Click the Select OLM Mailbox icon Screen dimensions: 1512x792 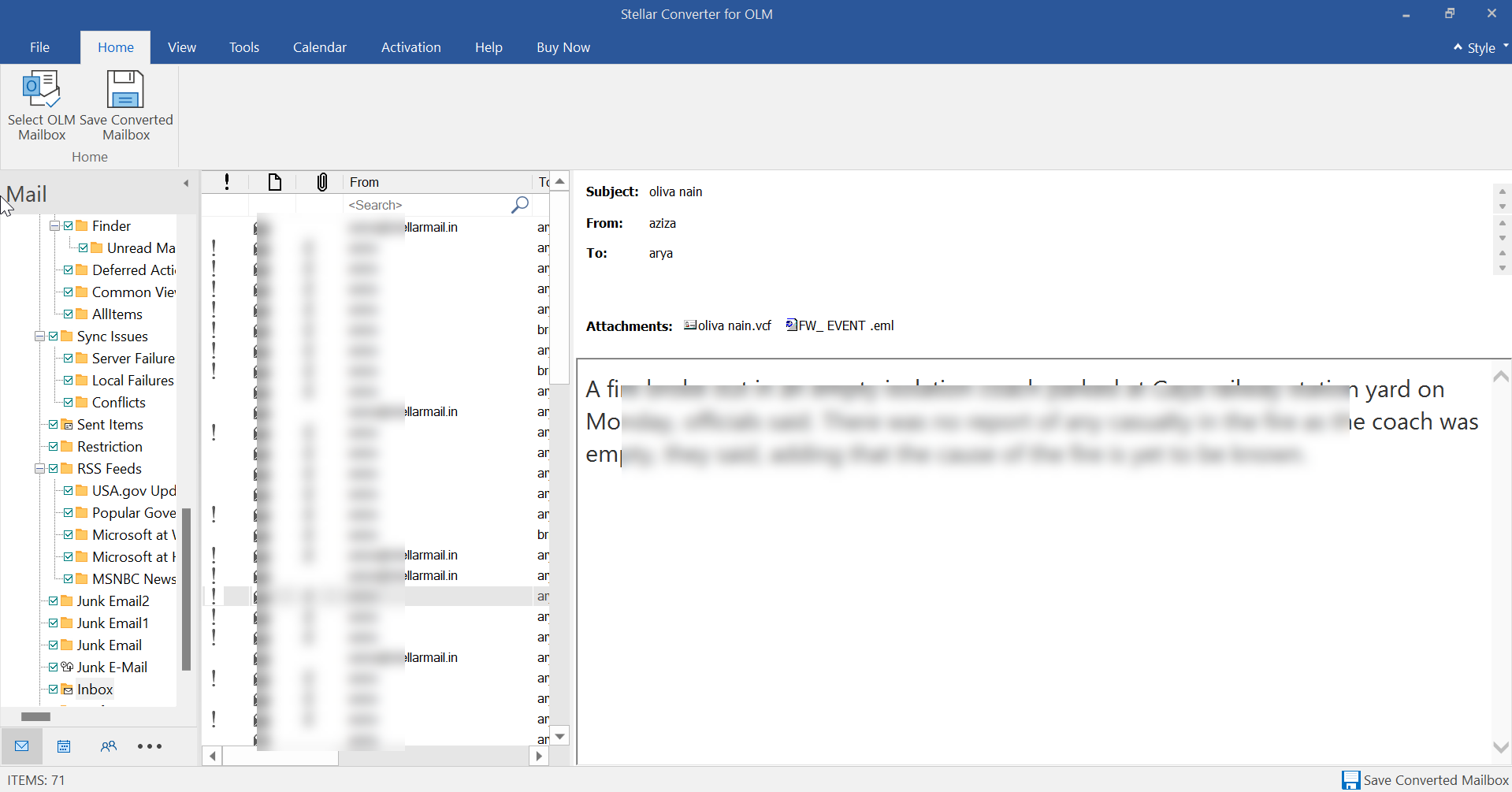tap(42, 89)
